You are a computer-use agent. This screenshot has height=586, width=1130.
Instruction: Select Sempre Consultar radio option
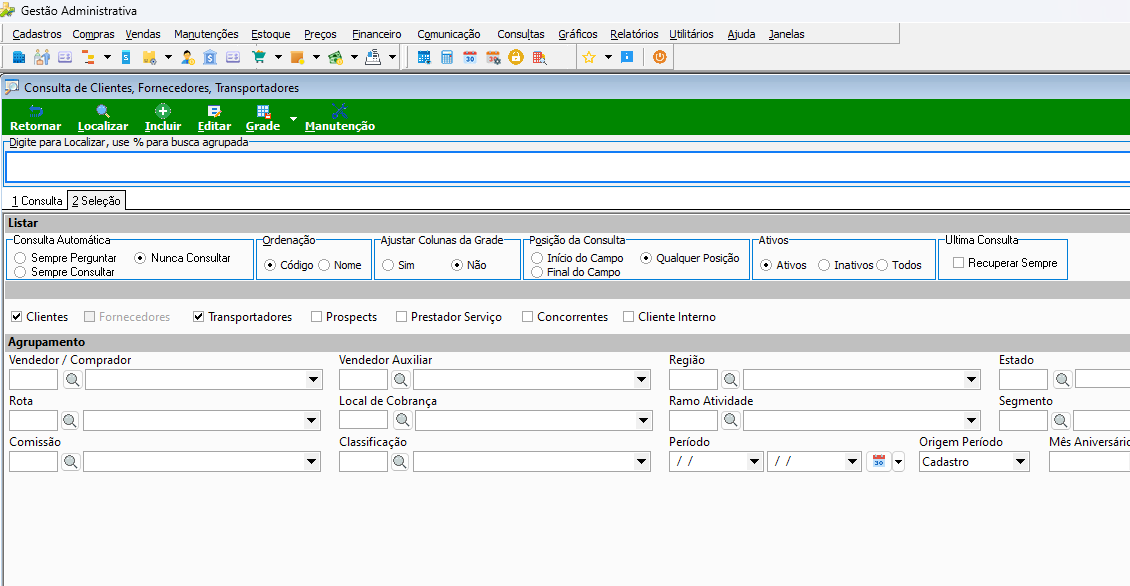coord(20,272)
